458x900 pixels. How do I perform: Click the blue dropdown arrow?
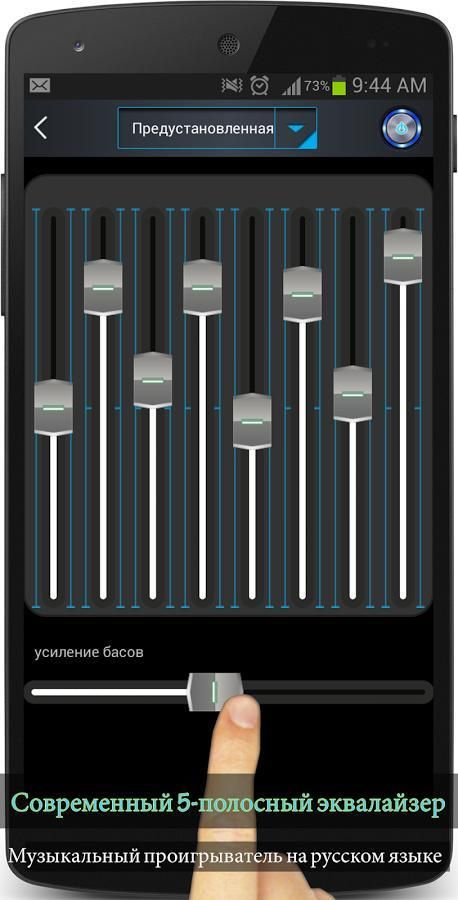coord(296,129)
